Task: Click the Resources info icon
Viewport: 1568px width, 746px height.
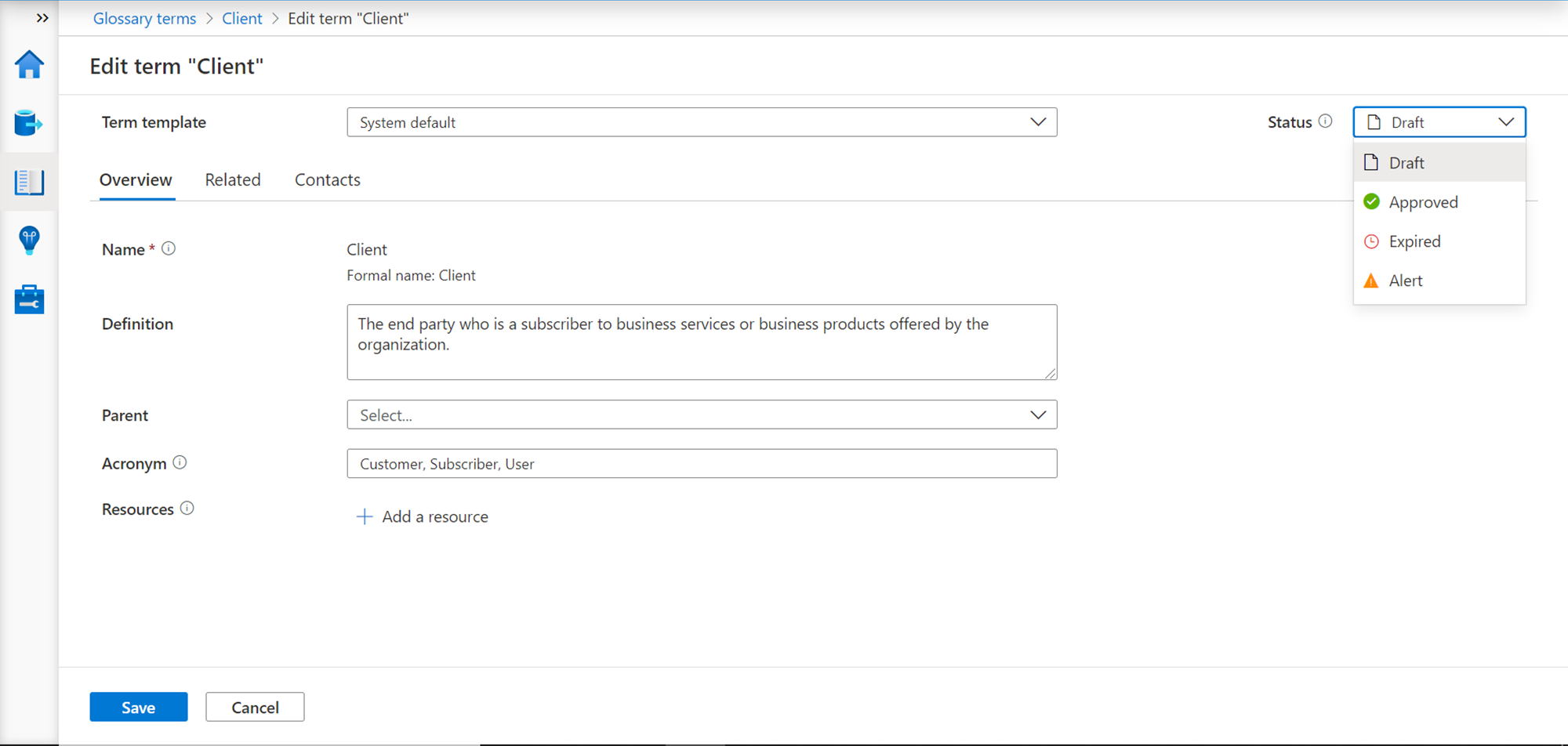Action: (x=187, y=509)
